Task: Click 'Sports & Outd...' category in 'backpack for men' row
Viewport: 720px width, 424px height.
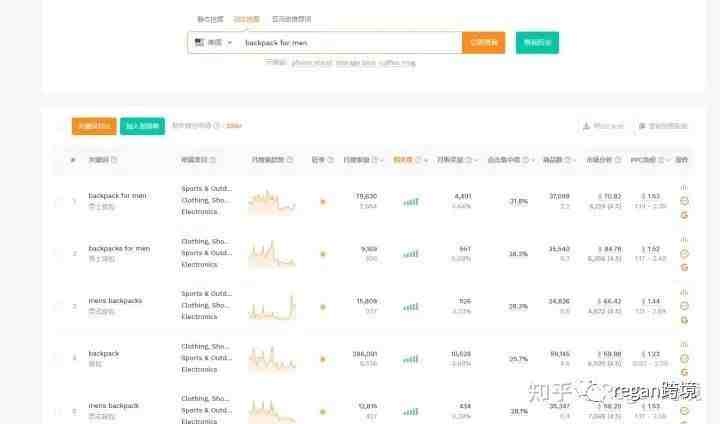Action: pos(207,188)
